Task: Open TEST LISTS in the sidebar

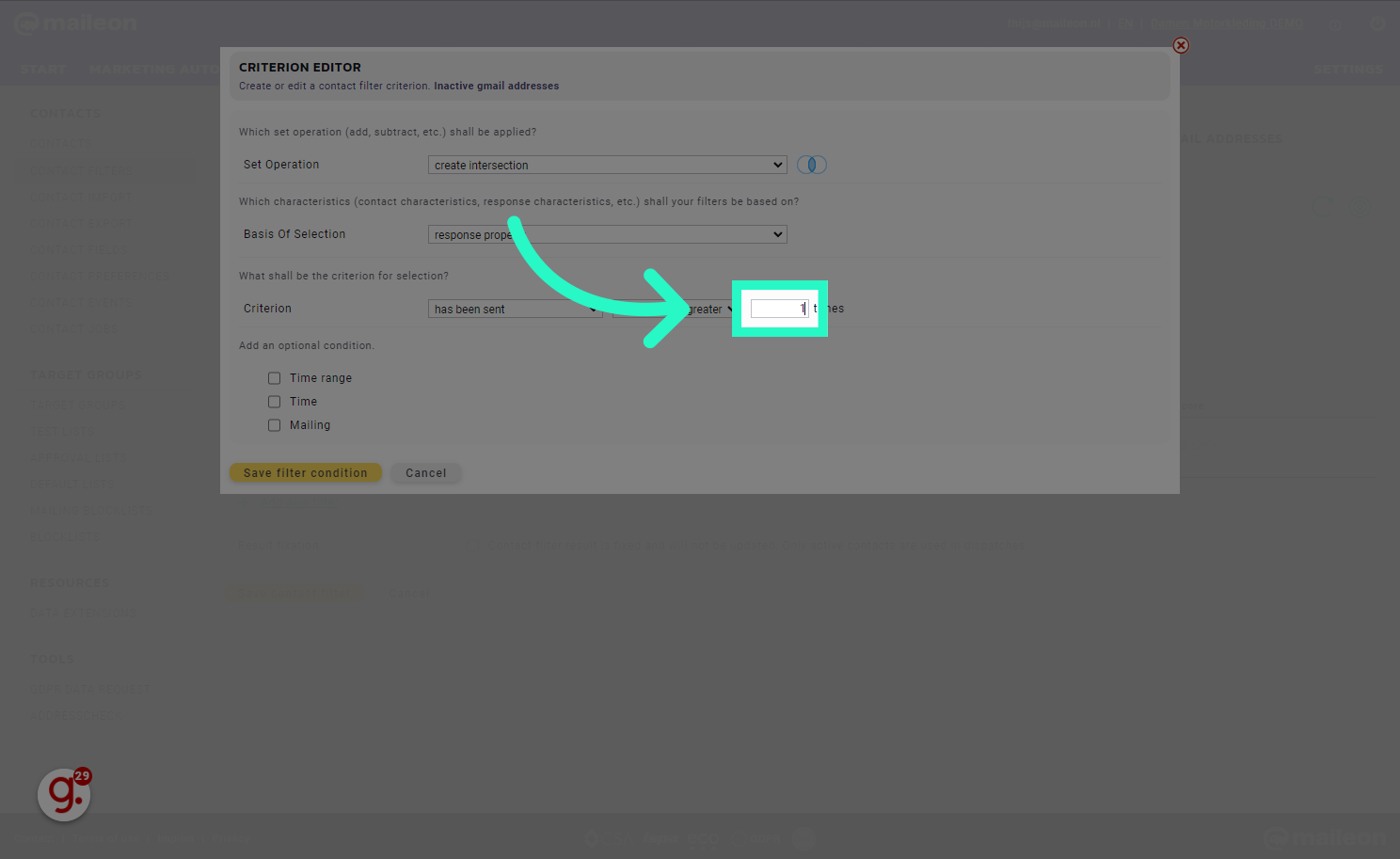Action: pyautogui.click(x=62, y=431)
